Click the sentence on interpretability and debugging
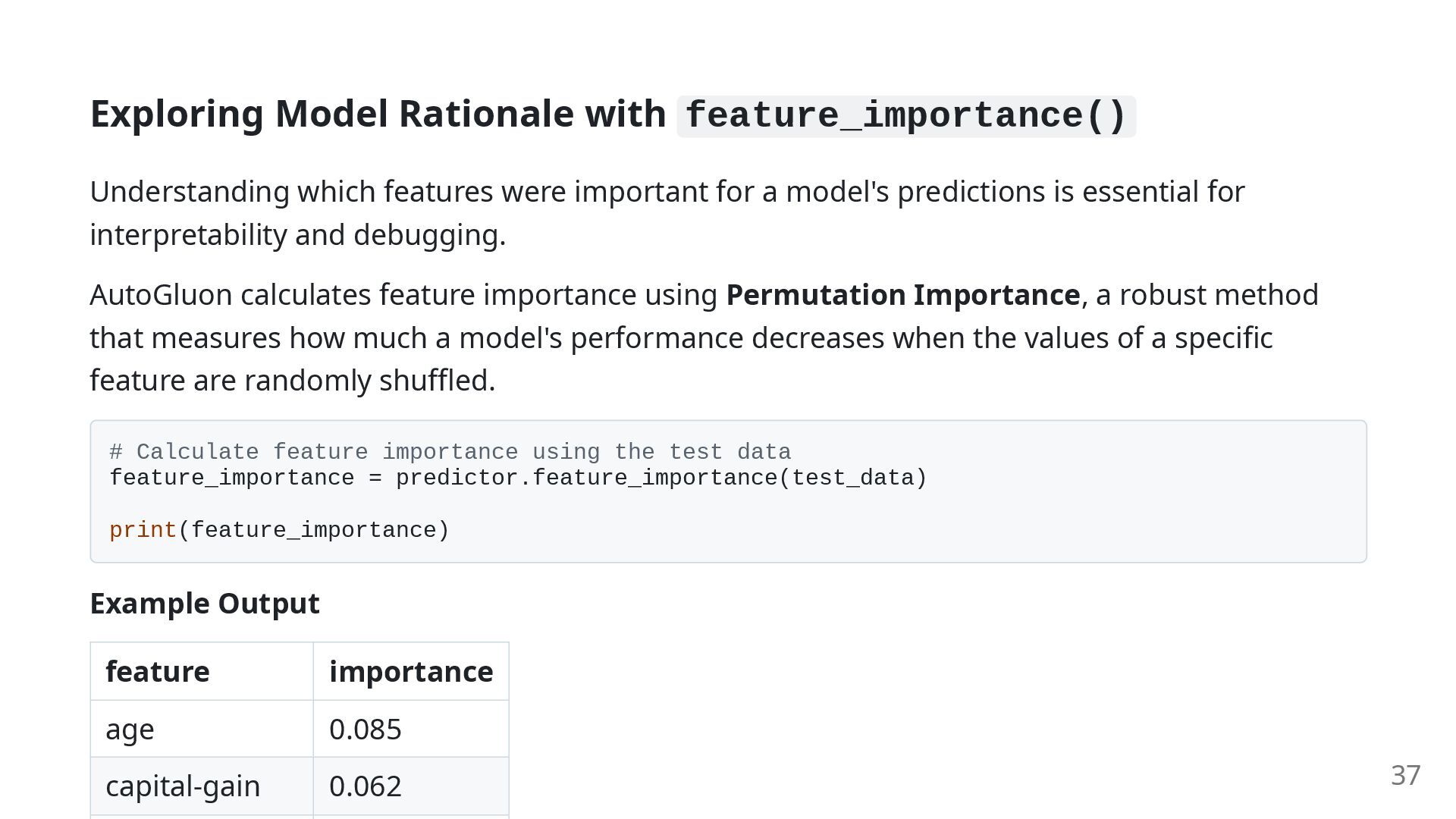Image resolution: width=1456 pixels, height=819 pixels. pyautogui.click(x=667, y=213)
